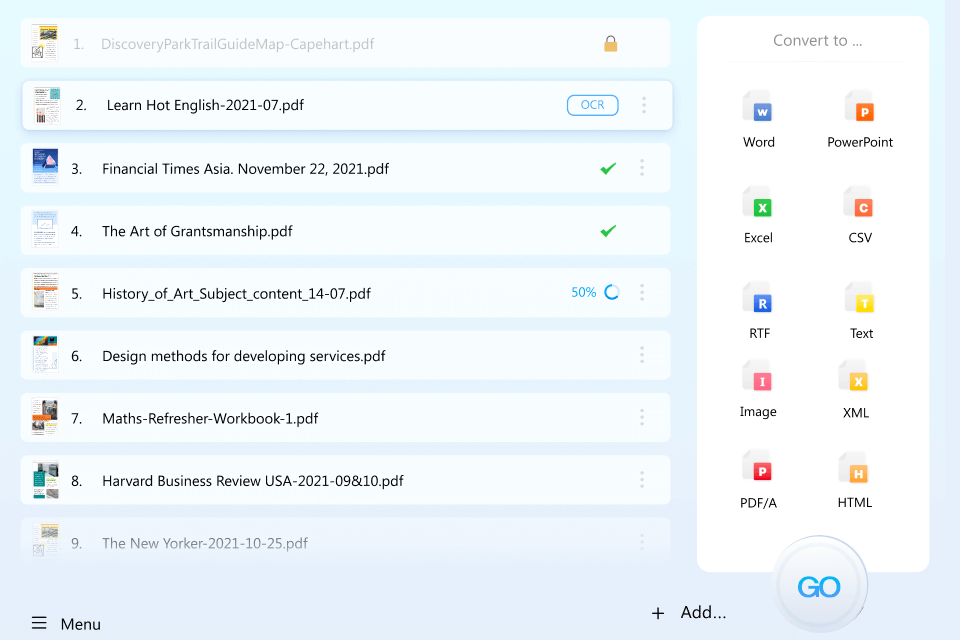Screen dimensions: 960x640
Task: Click the lock icon on DiscoveryParkTrailGuideMap file
Action: tap(610, 43)
